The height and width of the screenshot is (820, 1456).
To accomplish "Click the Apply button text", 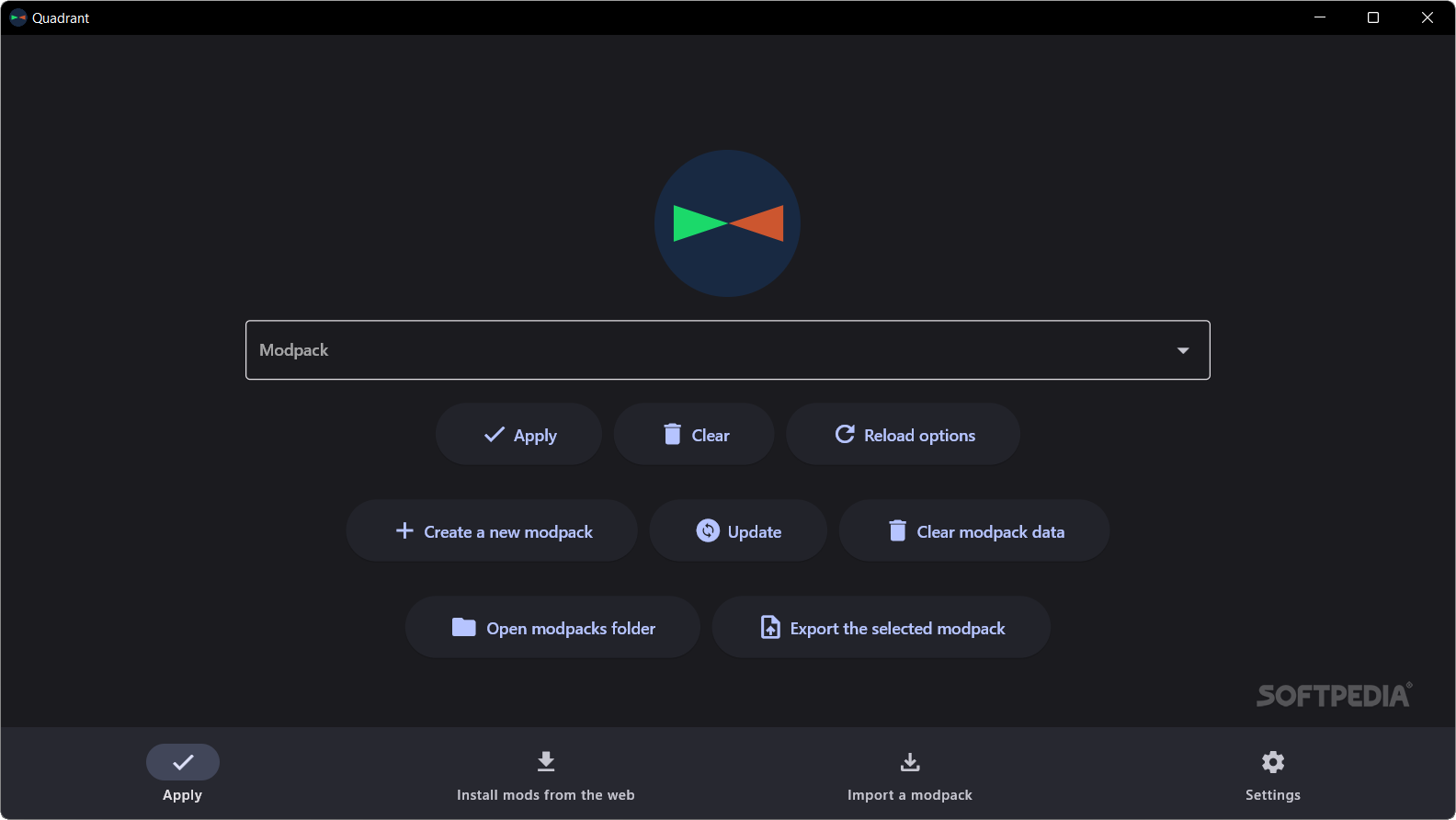I will click(535, 436).
